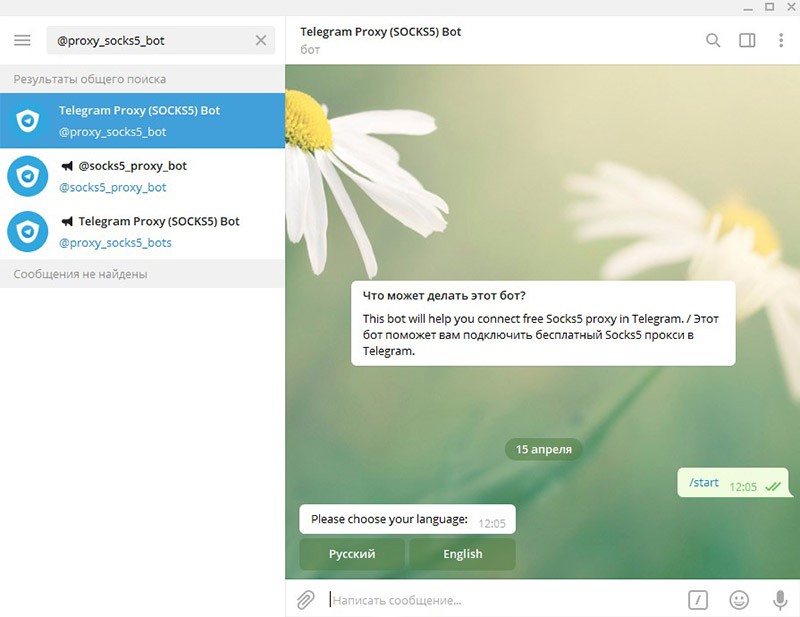Toggle the right side panel
This screenshot has height=617, width=800.
tap(747, 41)
